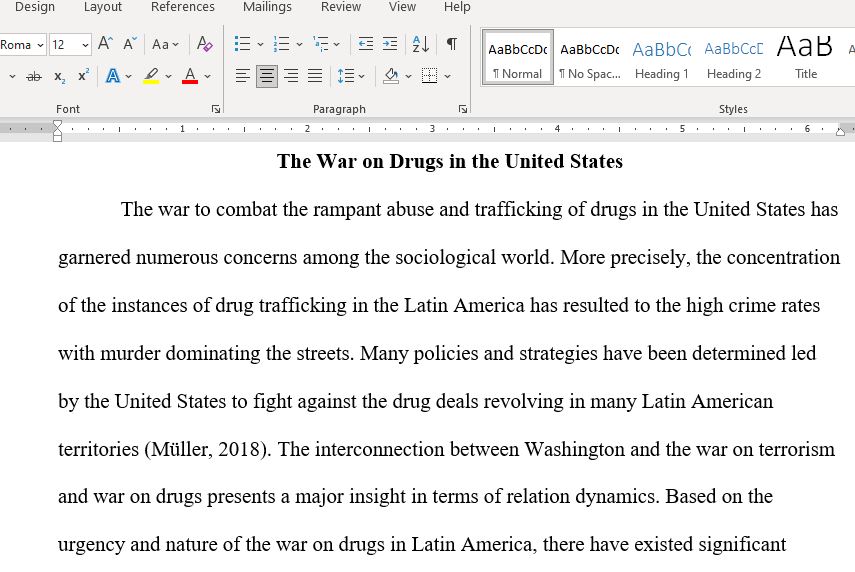Open the References tab

pos(183,7)
